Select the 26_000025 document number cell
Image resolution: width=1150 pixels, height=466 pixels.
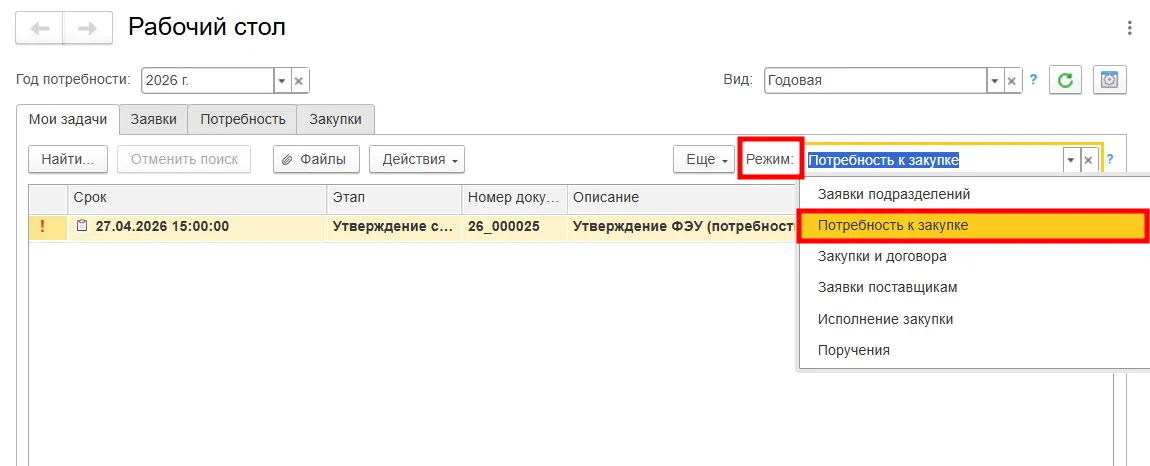click(515, 227)
